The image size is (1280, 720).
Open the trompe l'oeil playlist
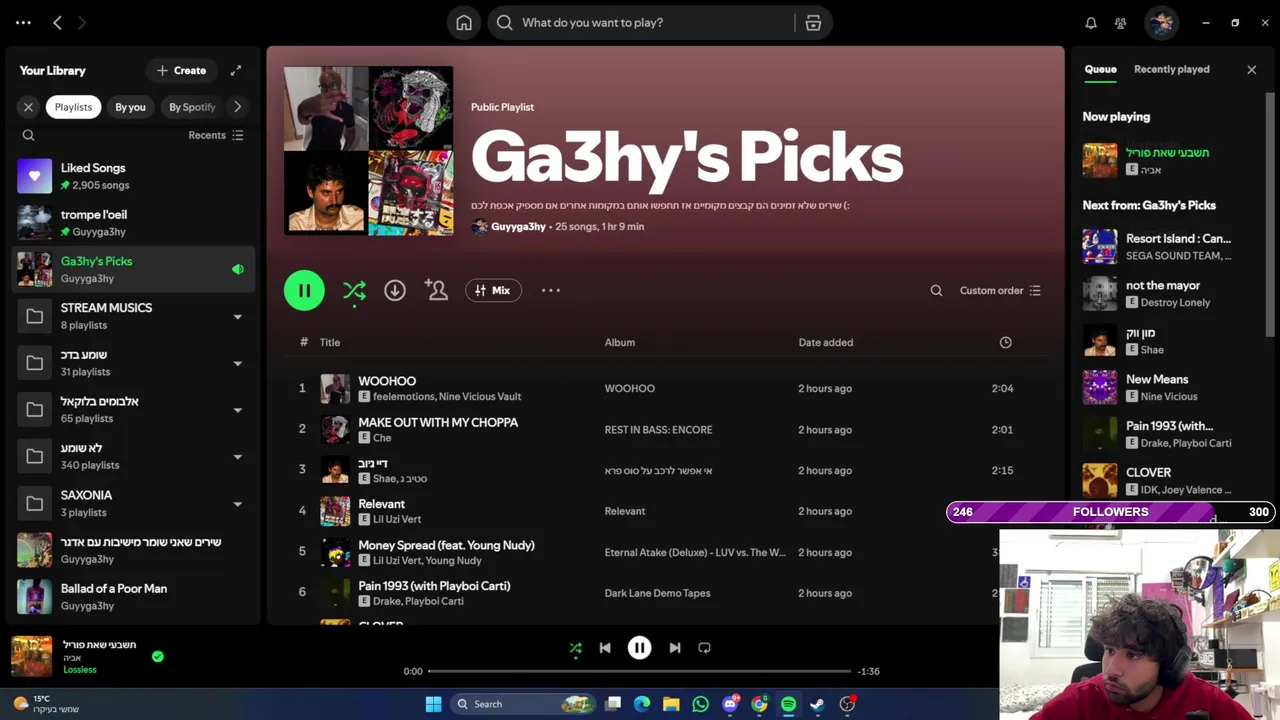point(131,222)
